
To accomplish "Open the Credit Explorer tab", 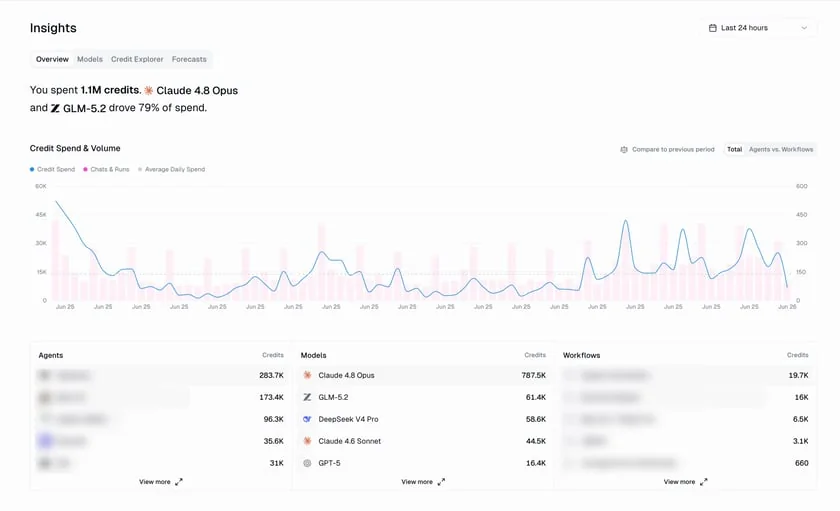I will tap(137, 59).
